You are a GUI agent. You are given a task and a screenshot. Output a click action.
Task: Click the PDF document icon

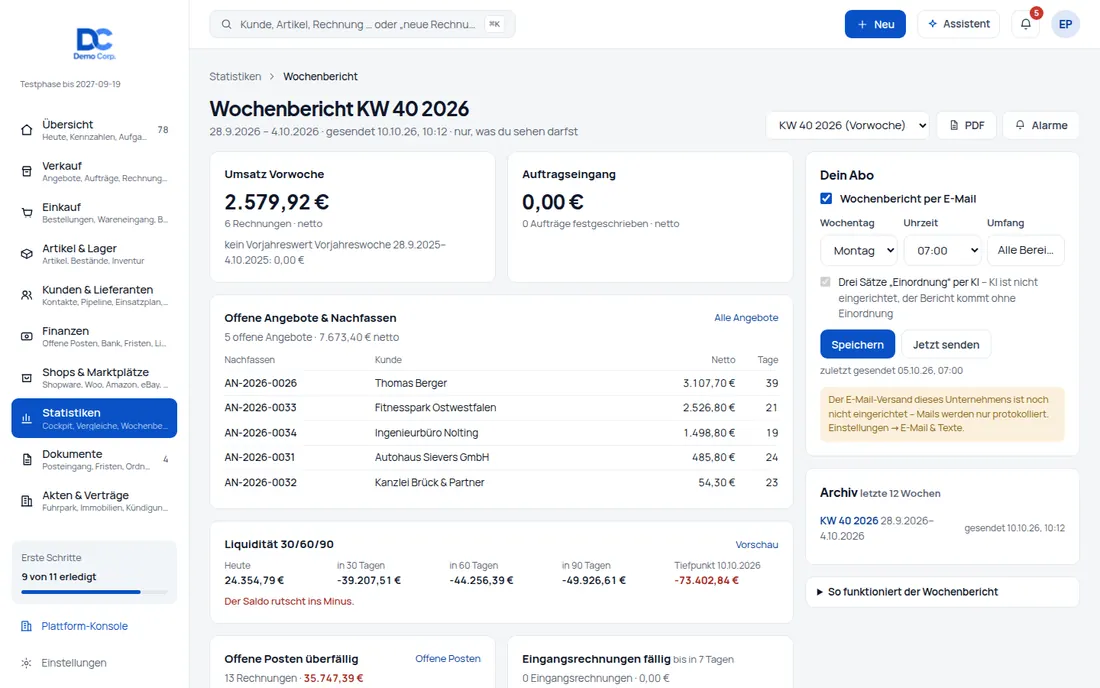[954, 126]
